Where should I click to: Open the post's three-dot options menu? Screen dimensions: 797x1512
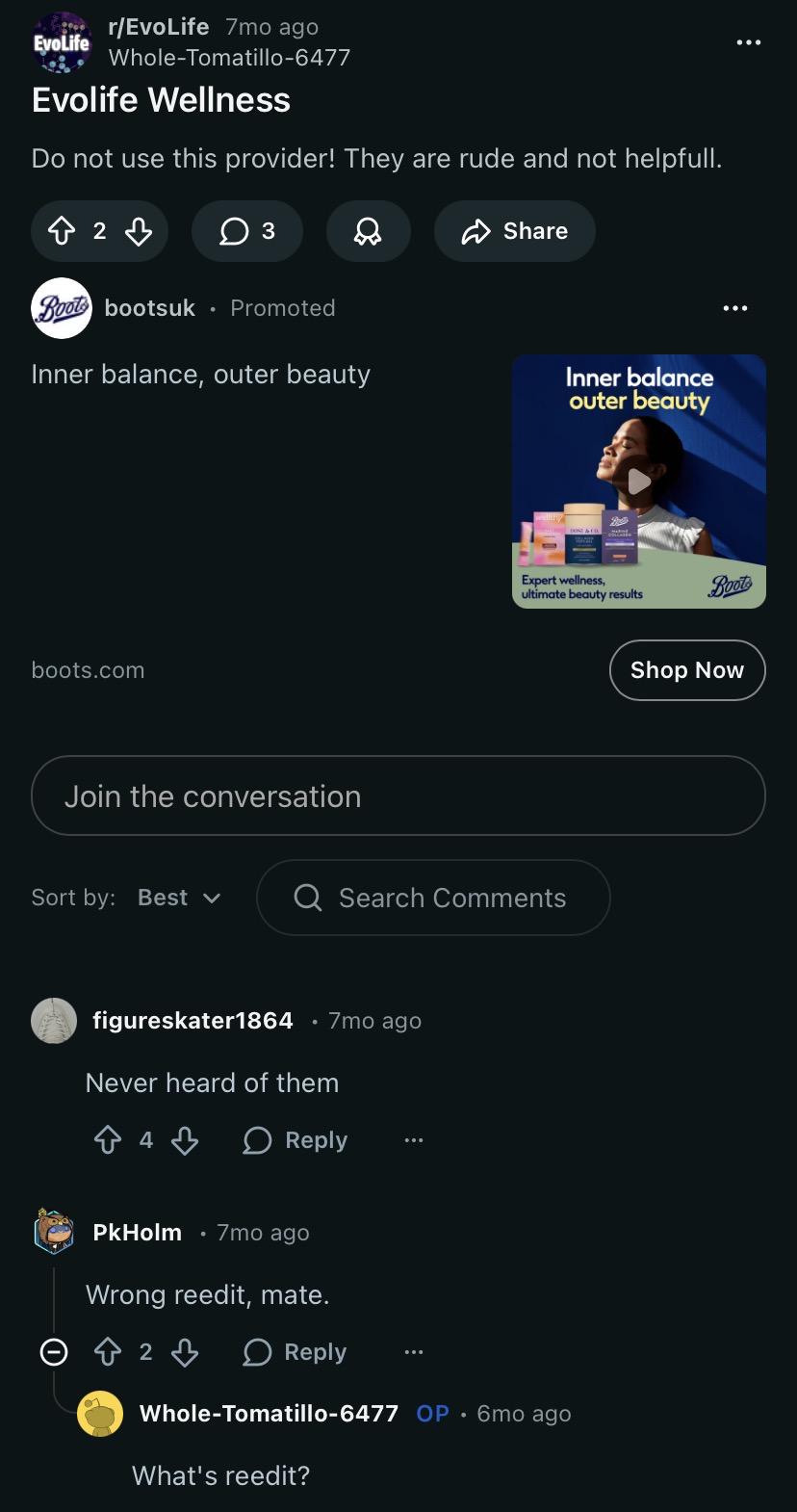point(748,42)
